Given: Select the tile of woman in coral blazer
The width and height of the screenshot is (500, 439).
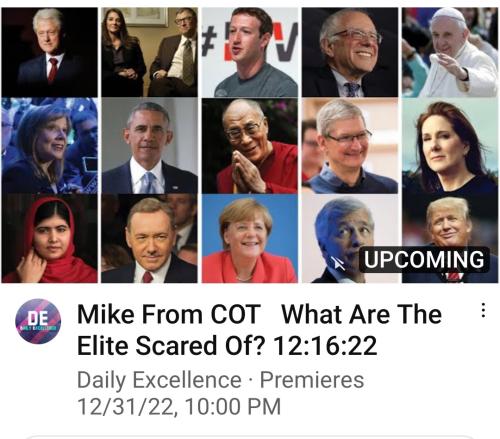Looking at the screenshot, I should [250, 238].
